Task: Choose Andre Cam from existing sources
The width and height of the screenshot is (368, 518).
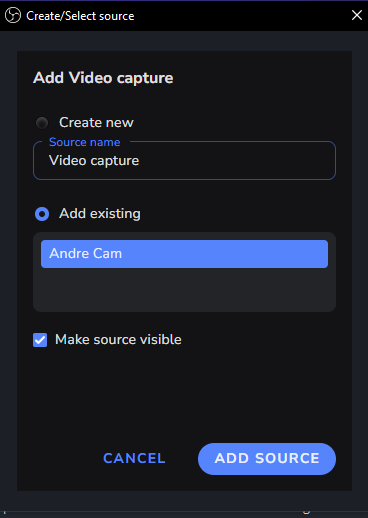Action: (184, 254)
